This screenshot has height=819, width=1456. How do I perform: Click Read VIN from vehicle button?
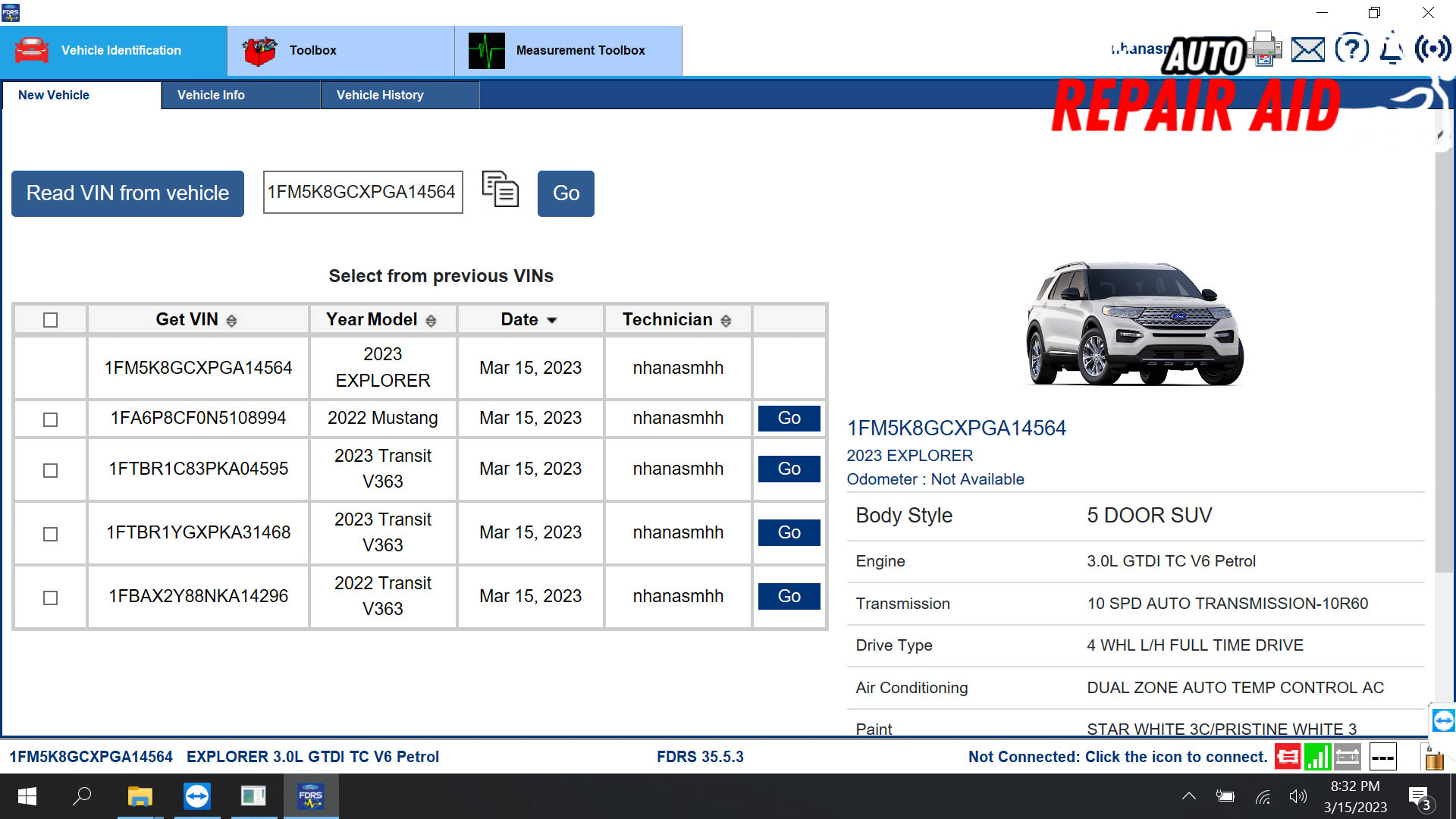tap(127, 193)
